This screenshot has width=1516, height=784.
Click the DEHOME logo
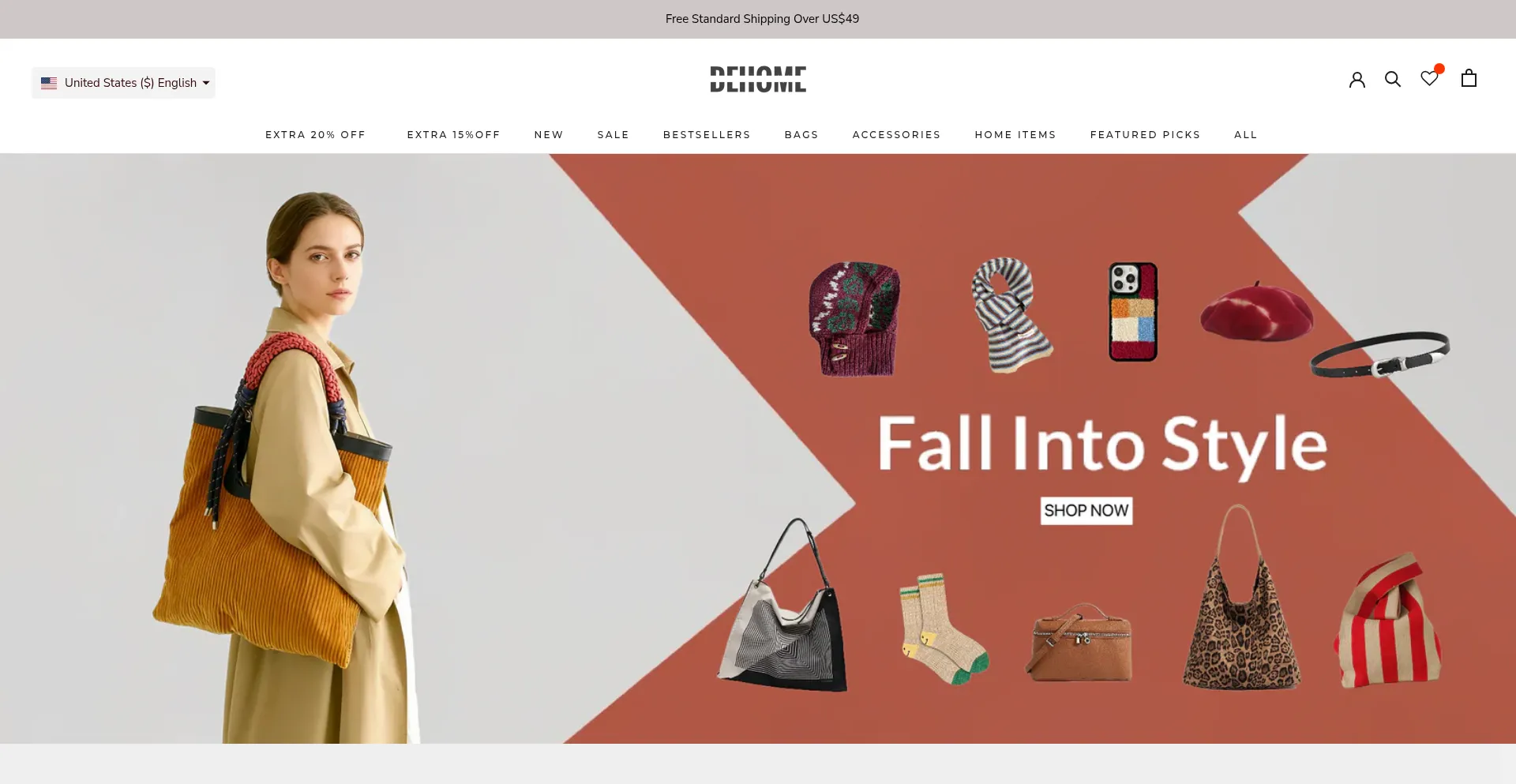(758, 79)
